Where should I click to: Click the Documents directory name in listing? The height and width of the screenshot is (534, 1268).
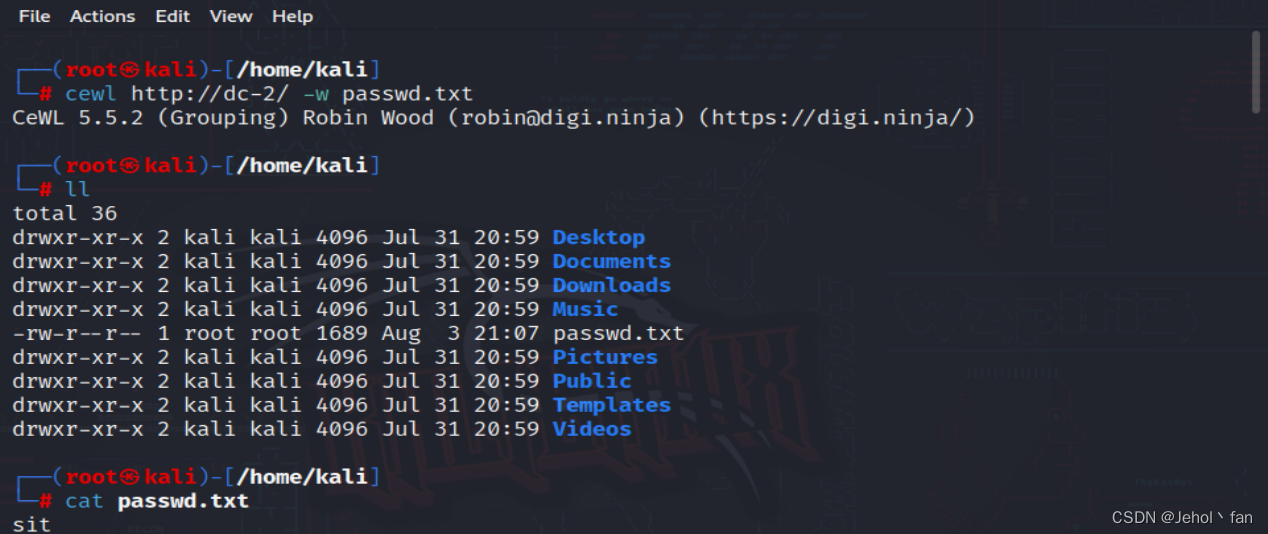[x=611, y=262]
